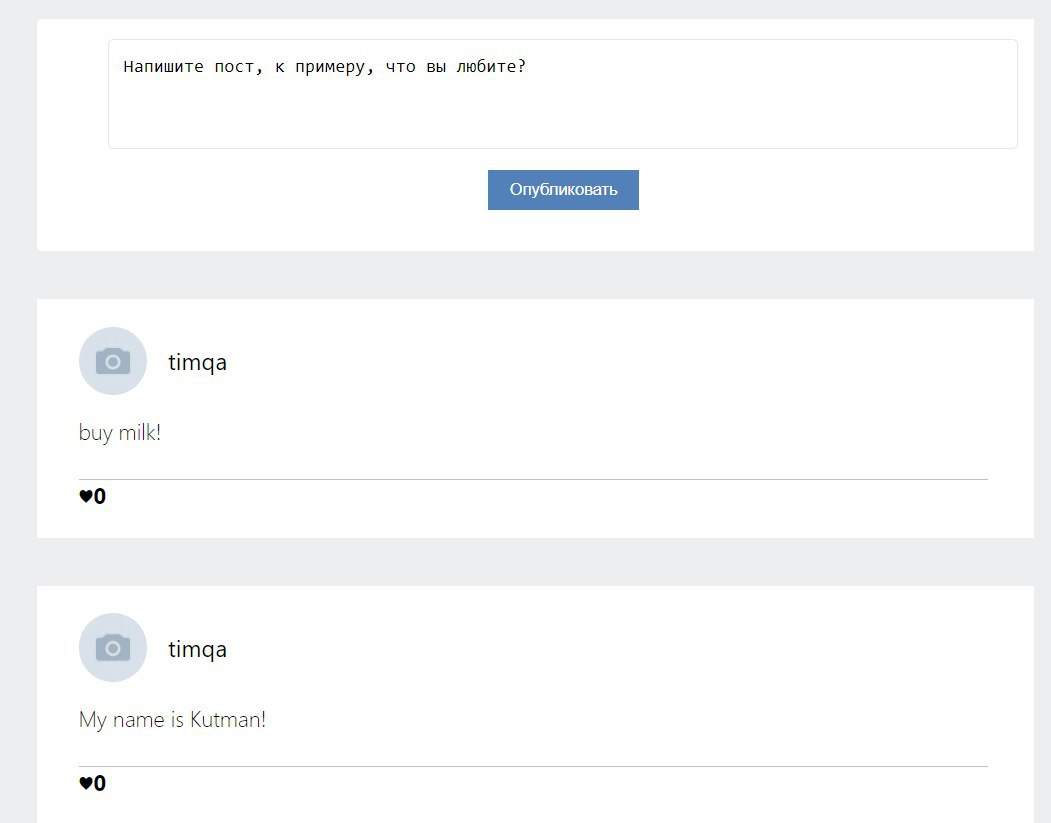
Task: Open the camera avatar on the Kutman post
Action: pos(113,648)
